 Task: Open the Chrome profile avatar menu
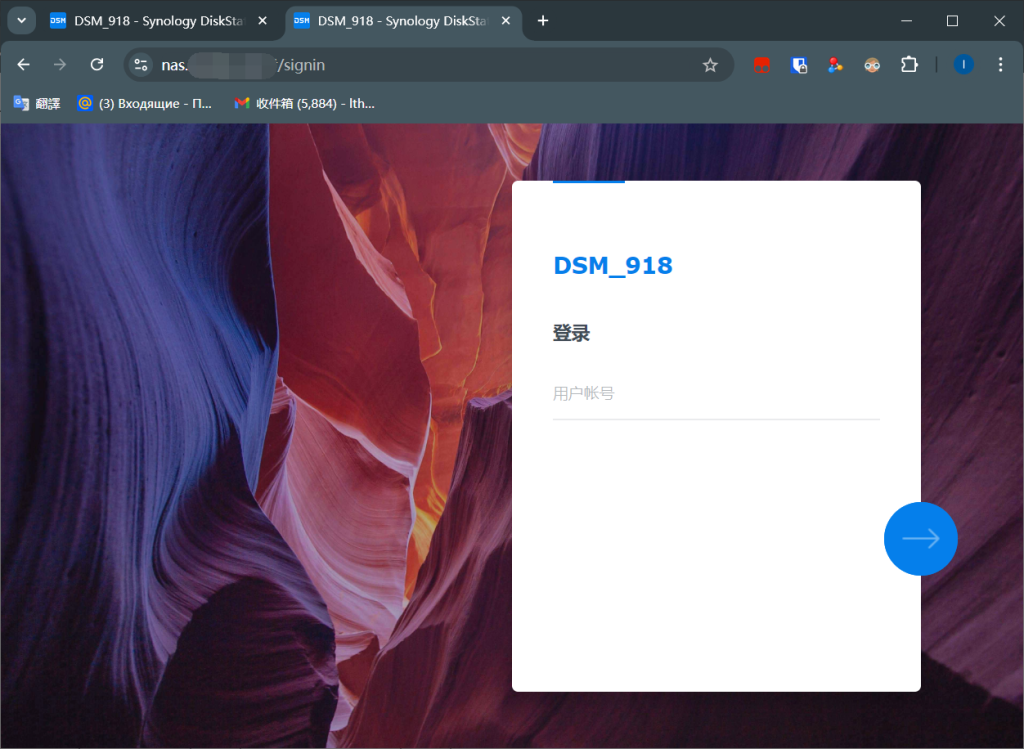962,64
